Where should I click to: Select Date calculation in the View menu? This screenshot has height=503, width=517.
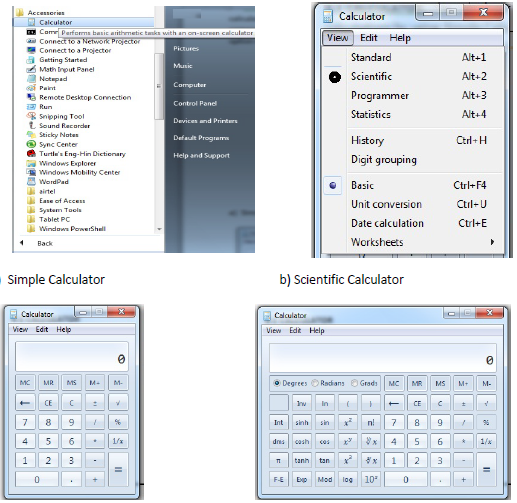point(413,223)
